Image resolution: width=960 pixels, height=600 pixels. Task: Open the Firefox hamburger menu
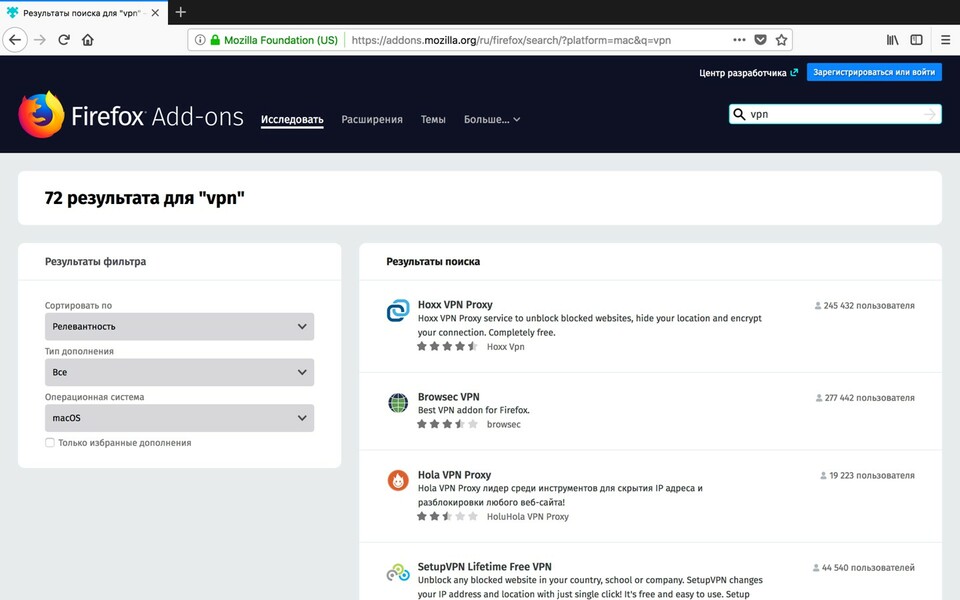tap(945, 40)
